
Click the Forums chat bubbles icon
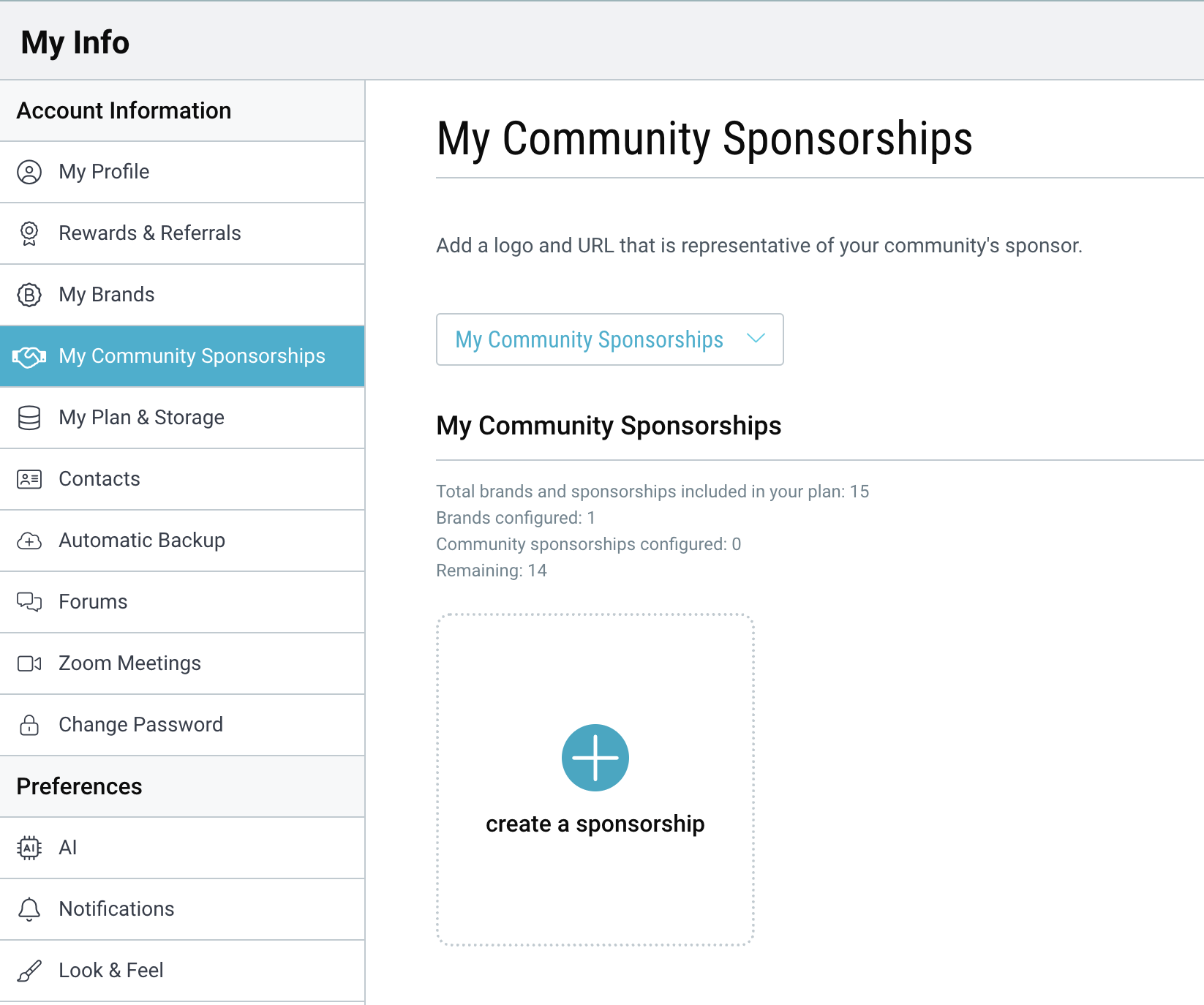tap(29, 602)
